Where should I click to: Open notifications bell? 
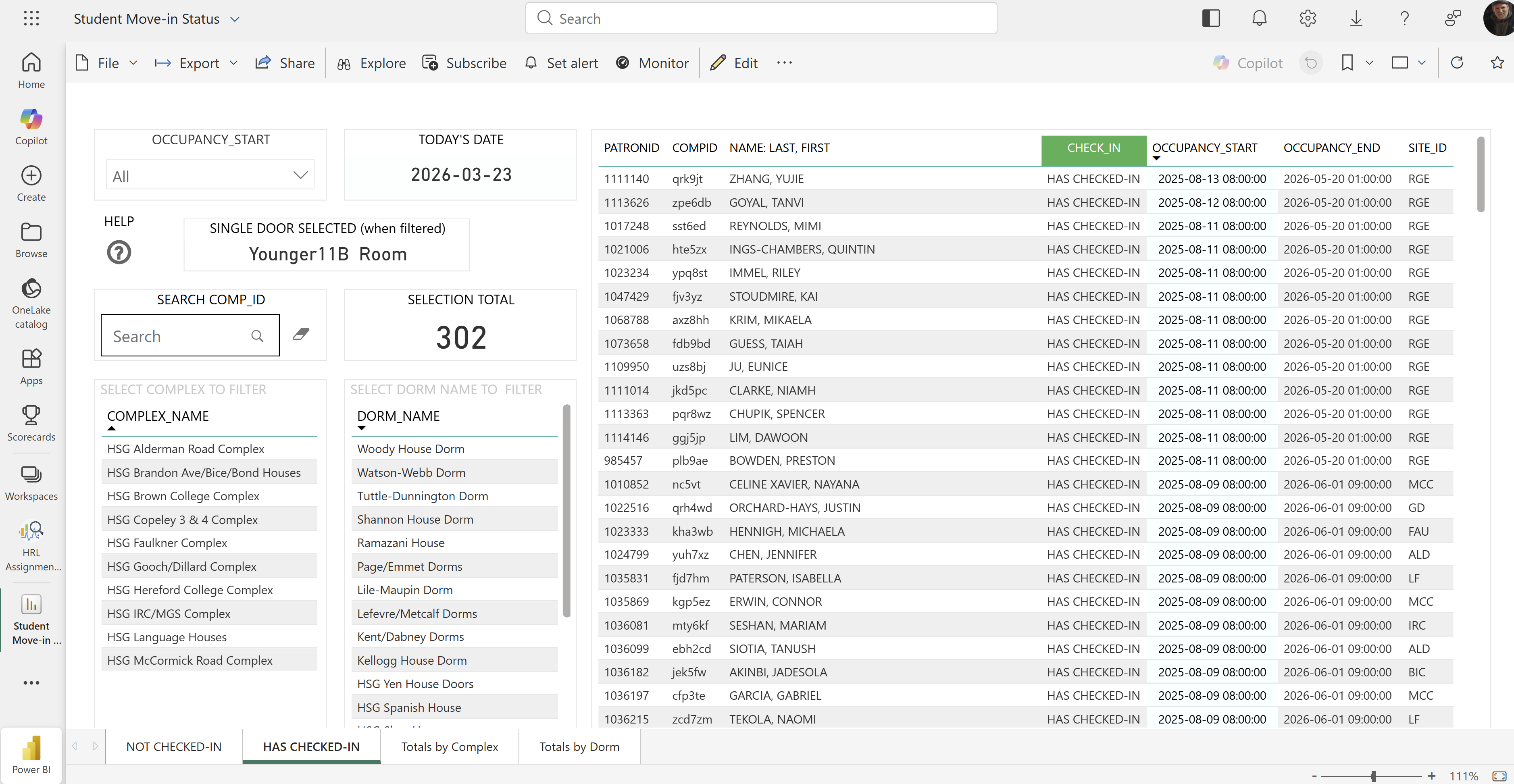tap(1260, 18)
